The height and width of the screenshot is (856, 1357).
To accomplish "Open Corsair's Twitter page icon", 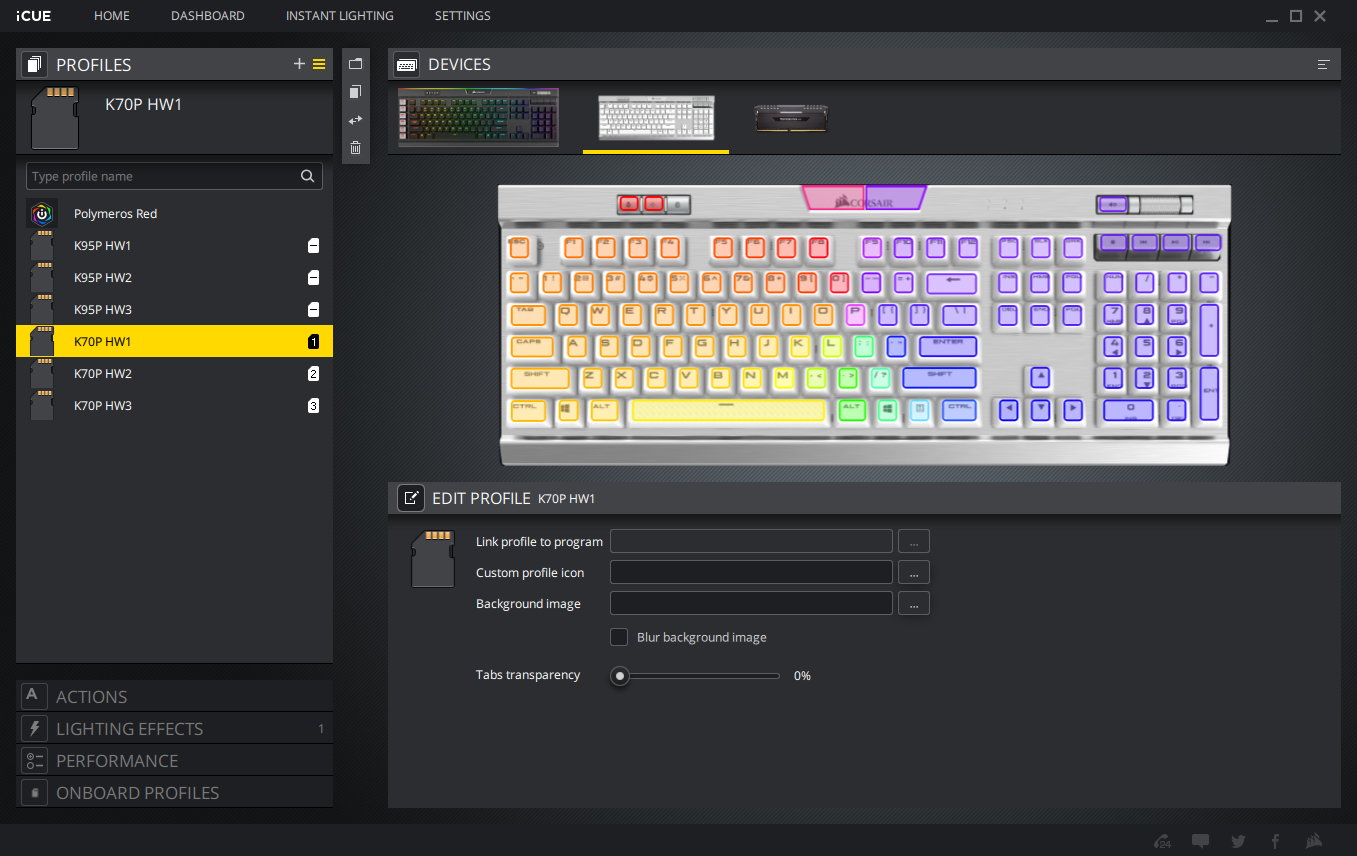I will [1238, 841].
